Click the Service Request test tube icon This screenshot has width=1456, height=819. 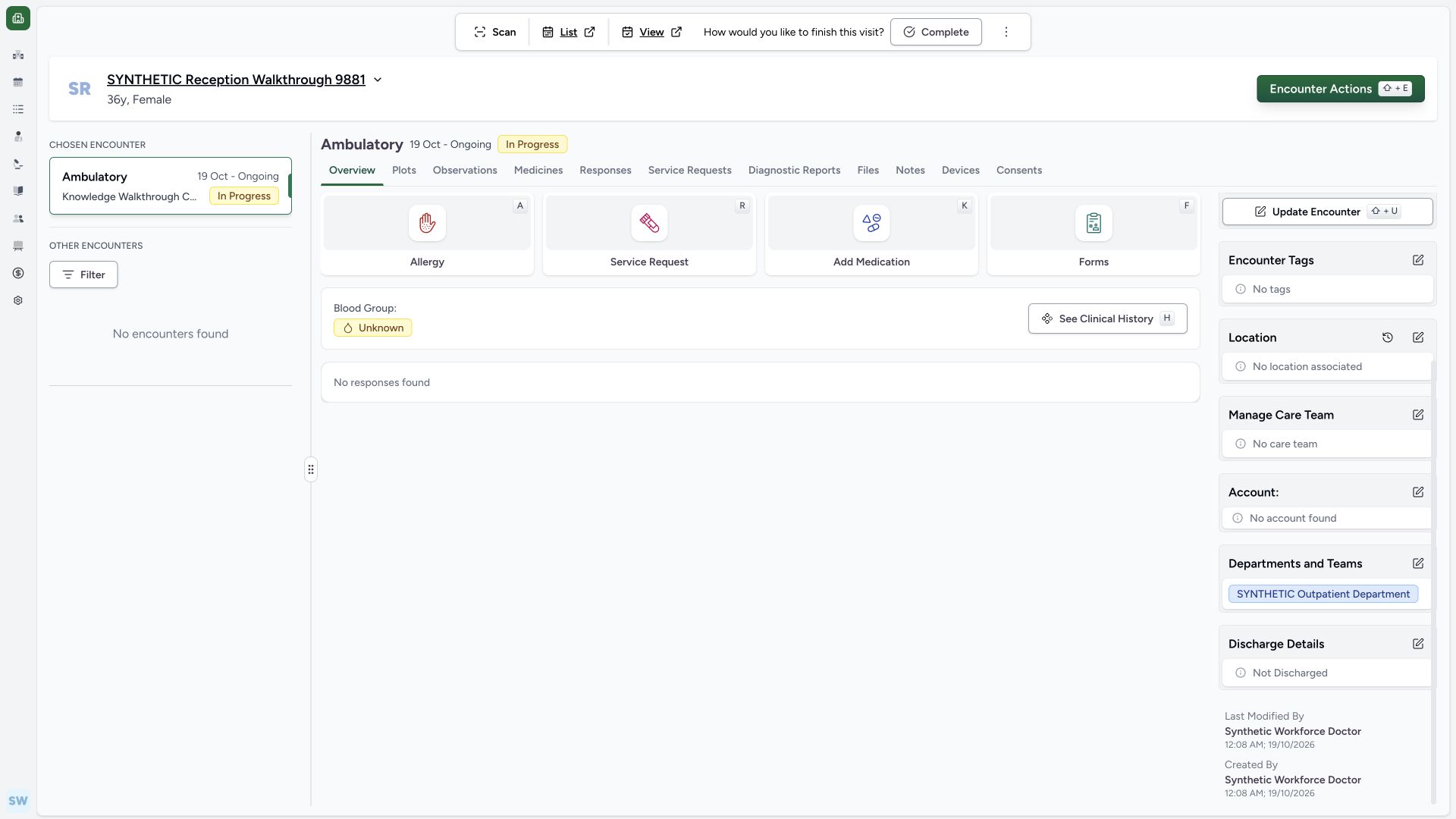[x=649, y=223]
